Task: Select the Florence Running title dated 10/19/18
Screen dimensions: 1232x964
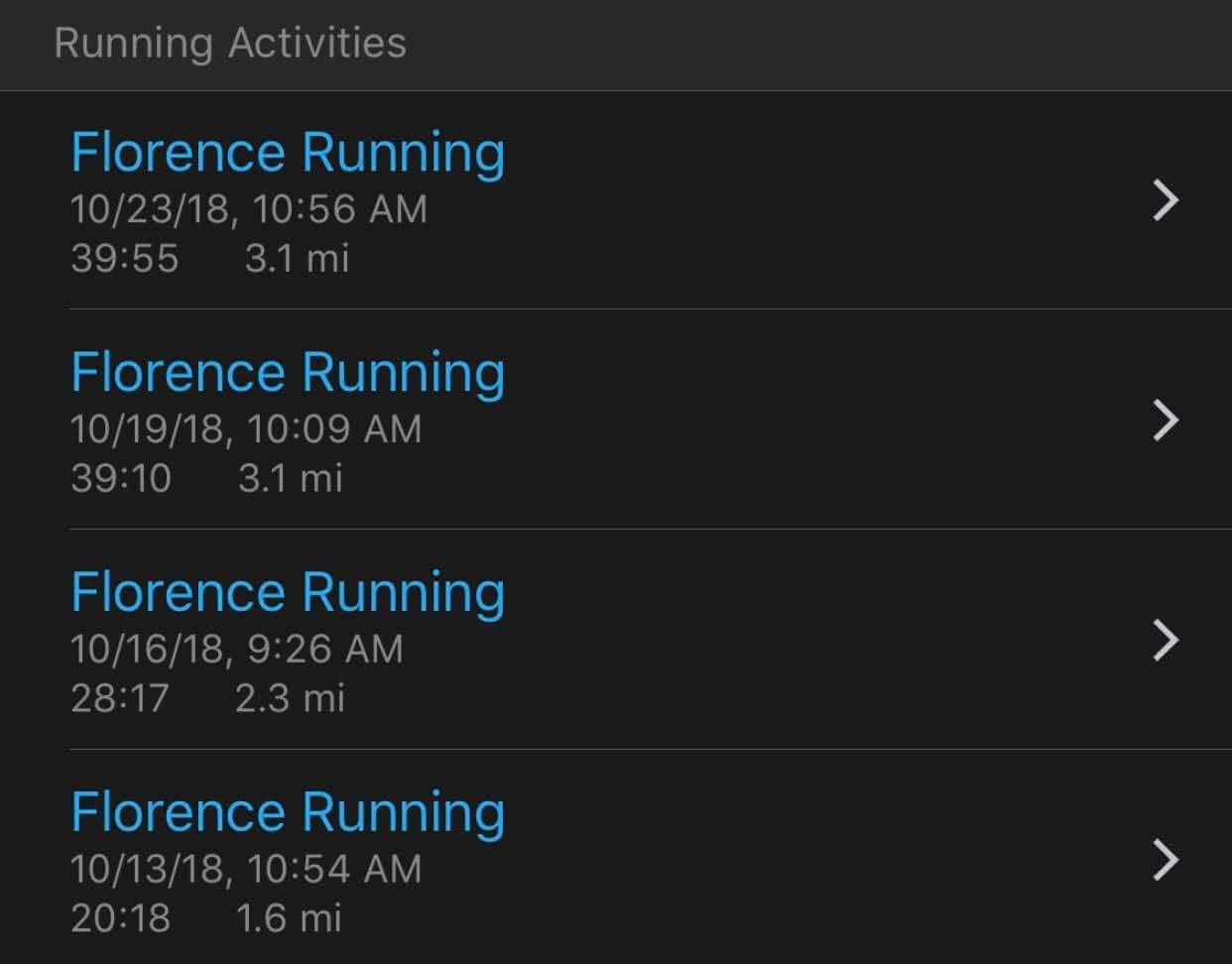Action: 288,373
